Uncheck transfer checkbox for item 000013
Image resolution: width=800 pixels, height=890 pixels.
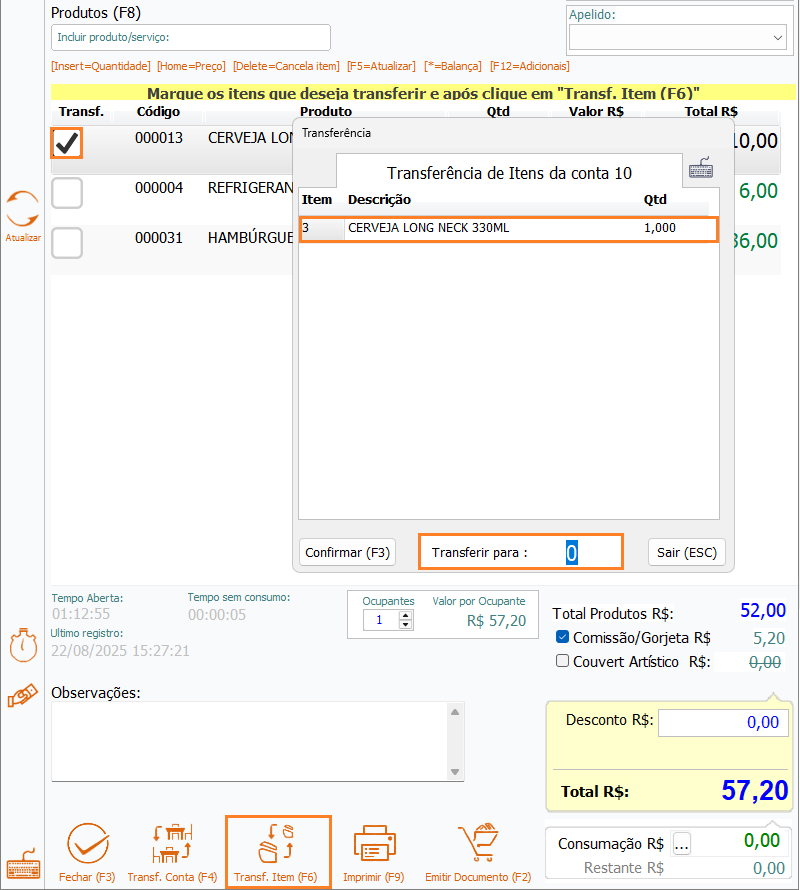tap(67, 144)
